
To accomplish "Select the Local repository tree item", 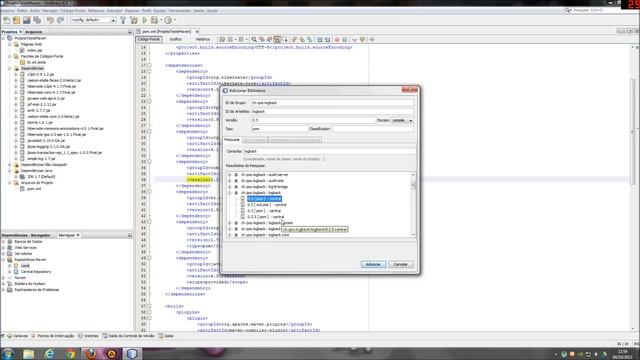I will pos(25,266).
